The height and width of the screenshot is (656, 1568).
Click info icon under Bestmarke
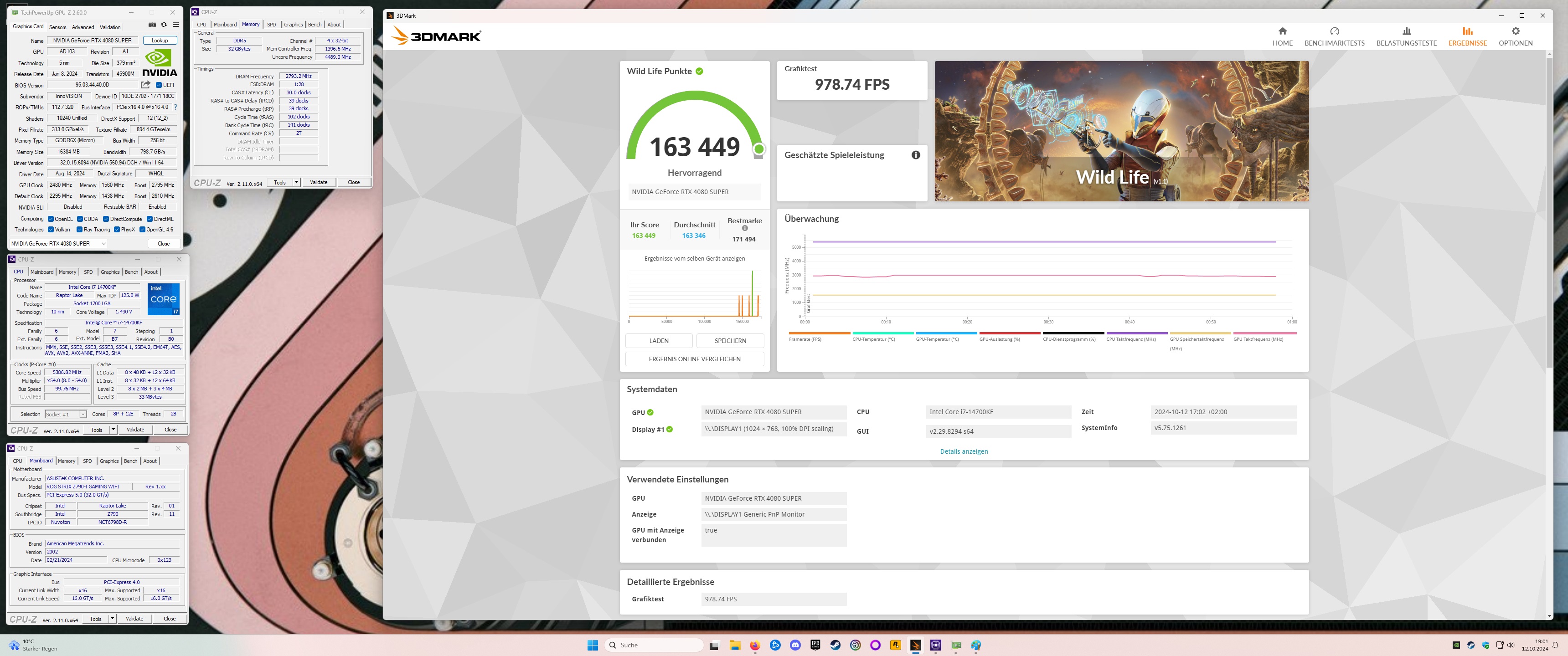click(x=744, y=229)
